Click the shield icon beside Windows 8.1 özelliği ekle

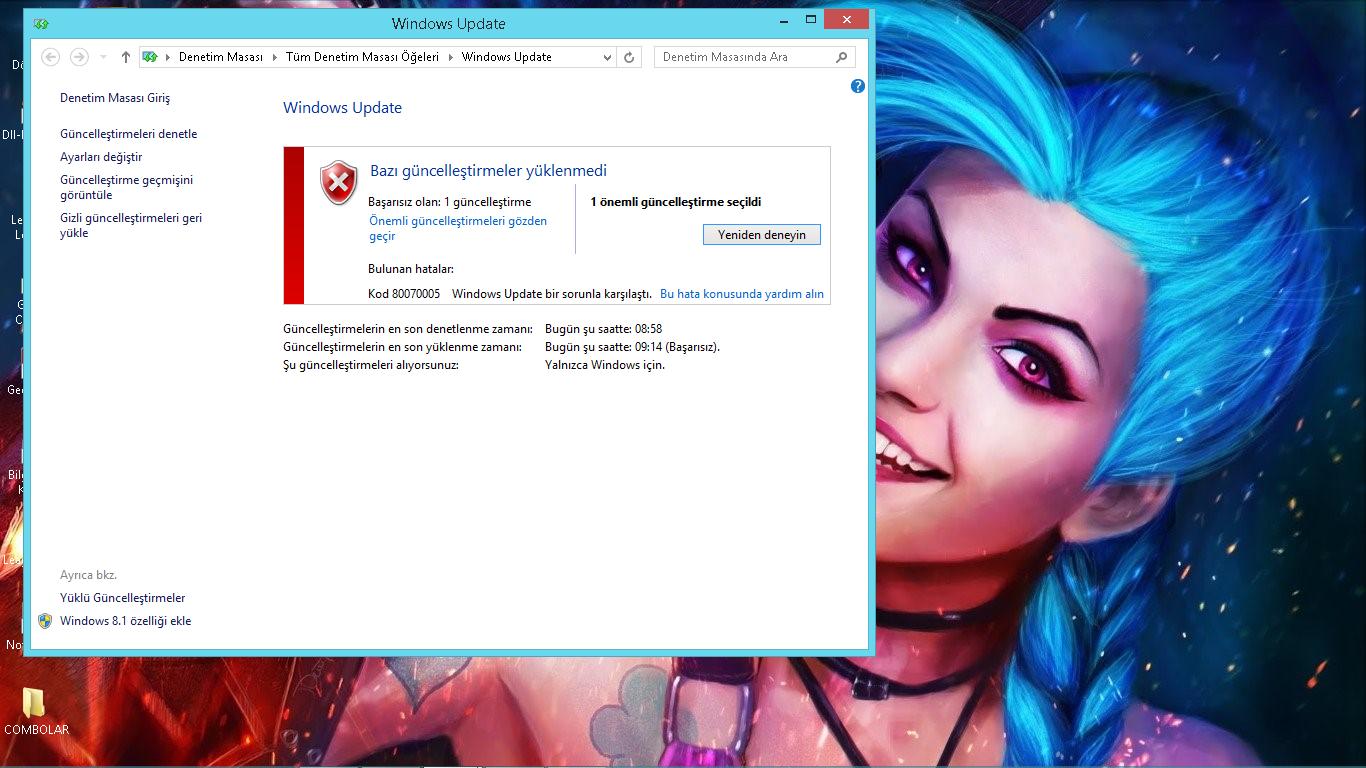tap(45, 621)
